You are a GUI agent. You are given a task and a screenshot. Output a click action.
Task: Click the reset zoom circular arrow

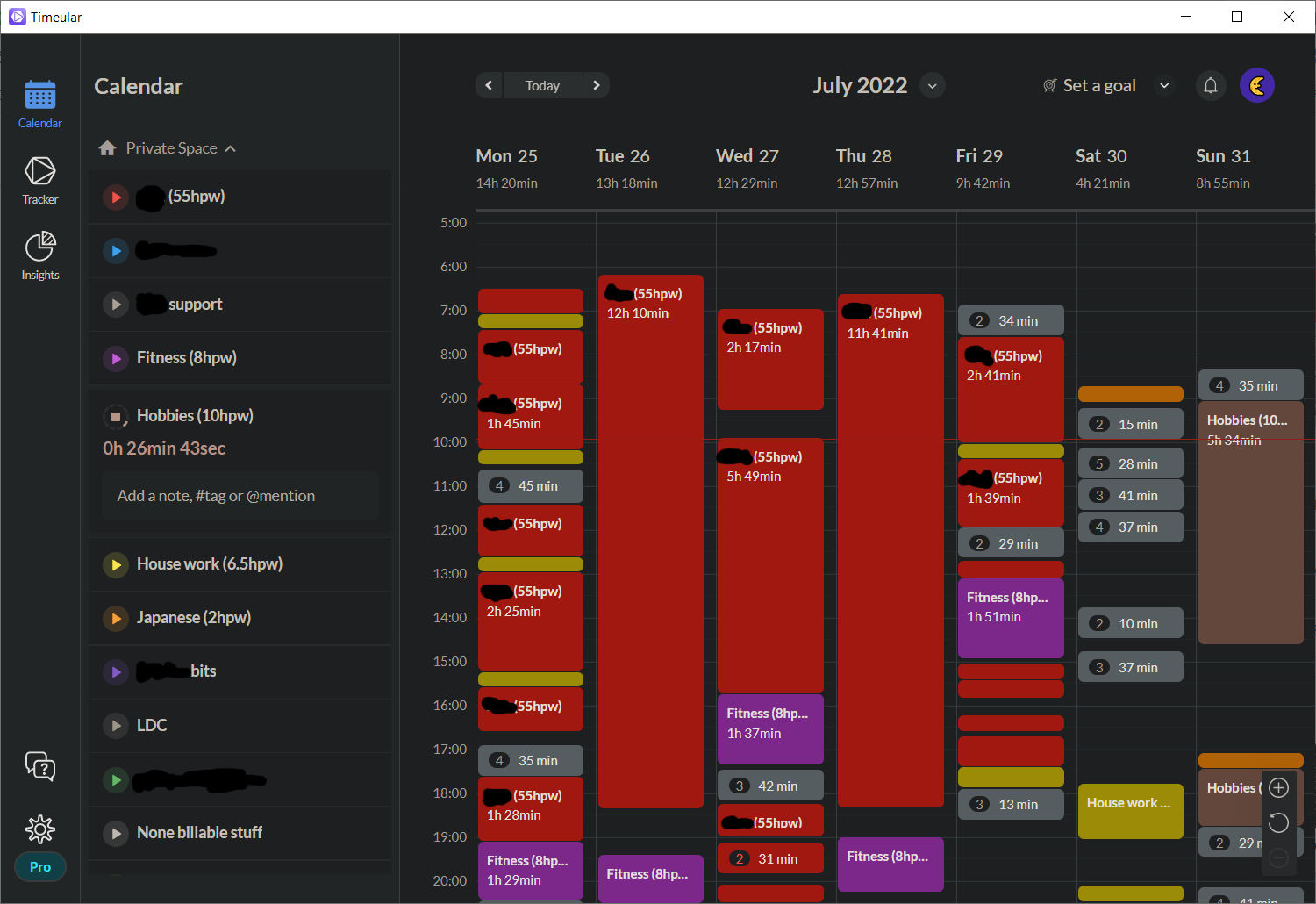coord(1279,822)
